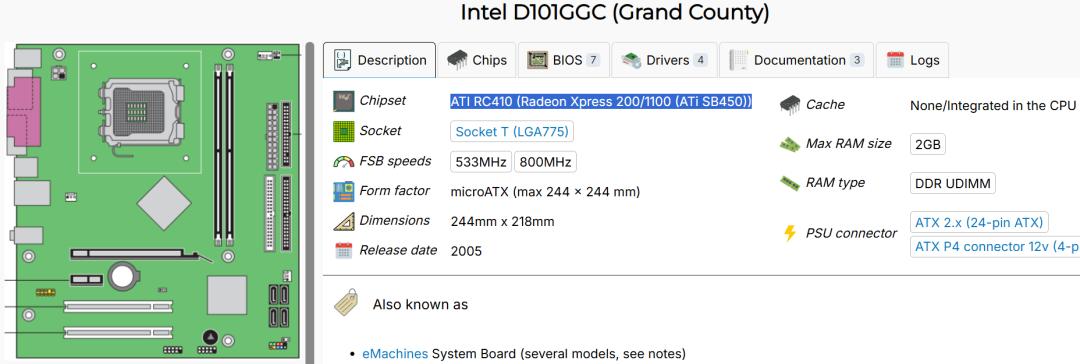Click the highlighted ATI RC410 chipset text
This screenshot has height=364, width=1080.
(x=601, y=101)
